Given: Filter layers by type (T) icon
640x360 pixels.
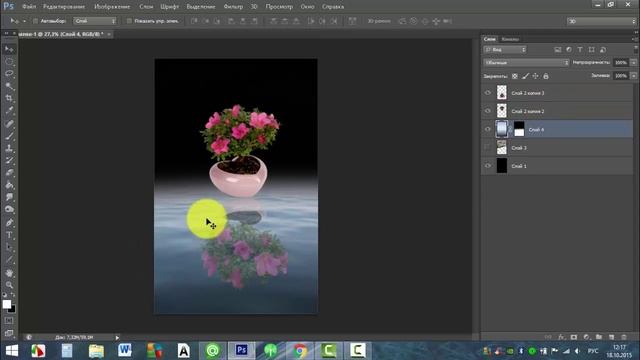Looking at the screenshot, I should (580, 50).
